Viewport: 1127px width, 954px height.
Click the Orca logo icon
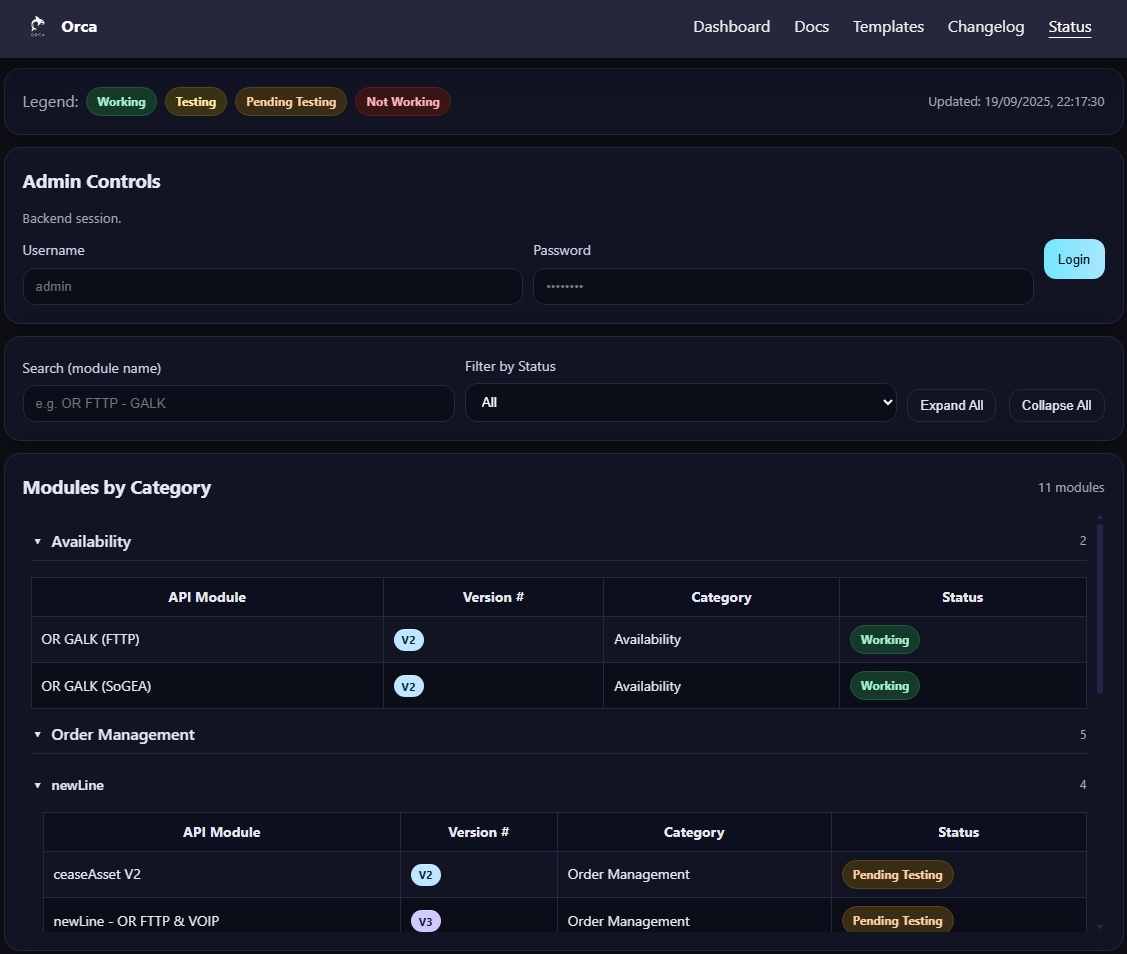click(x=36, y=26)
